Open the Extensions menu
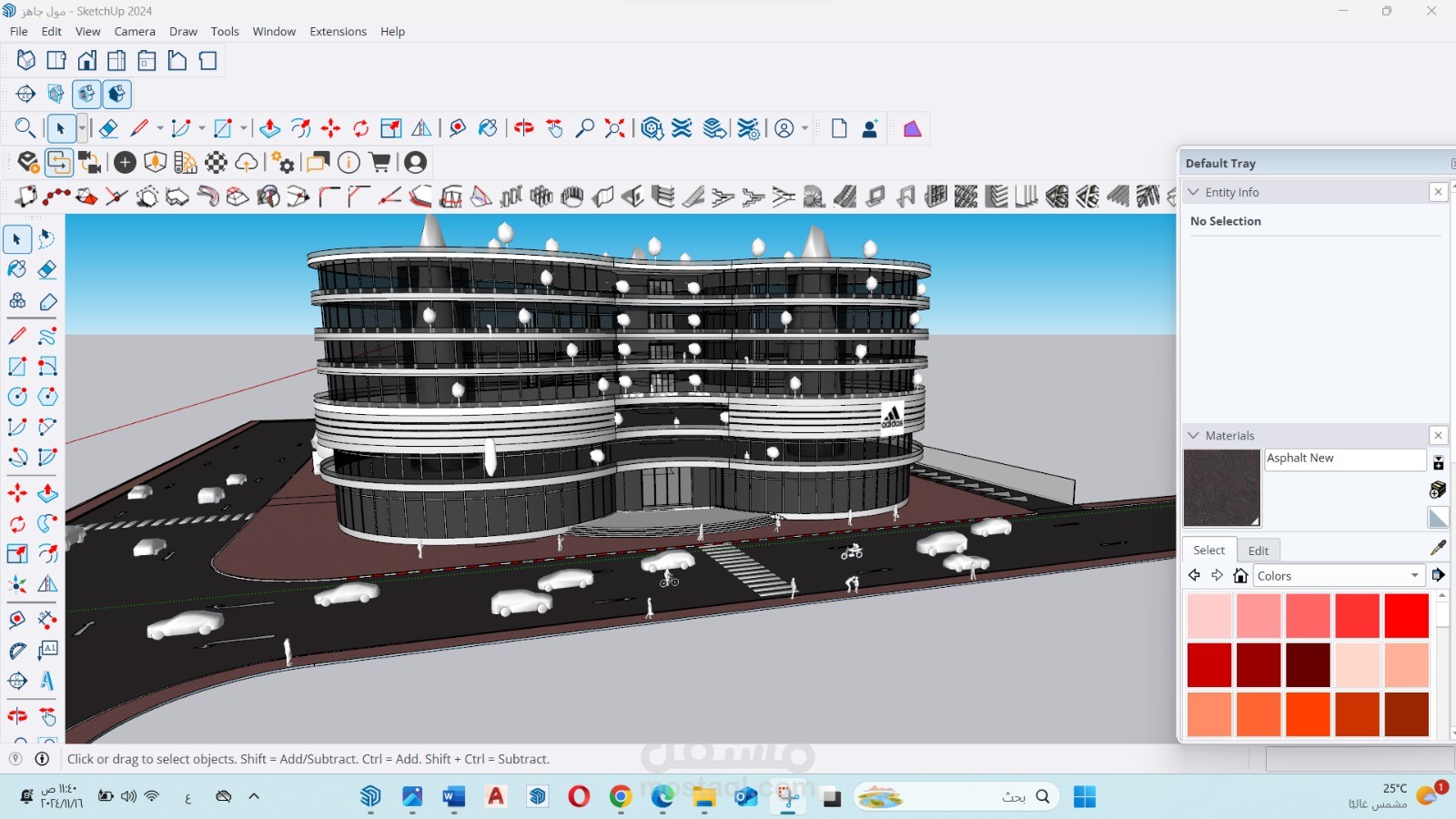Screen dimensions: 1456x819 click(339, 31)
